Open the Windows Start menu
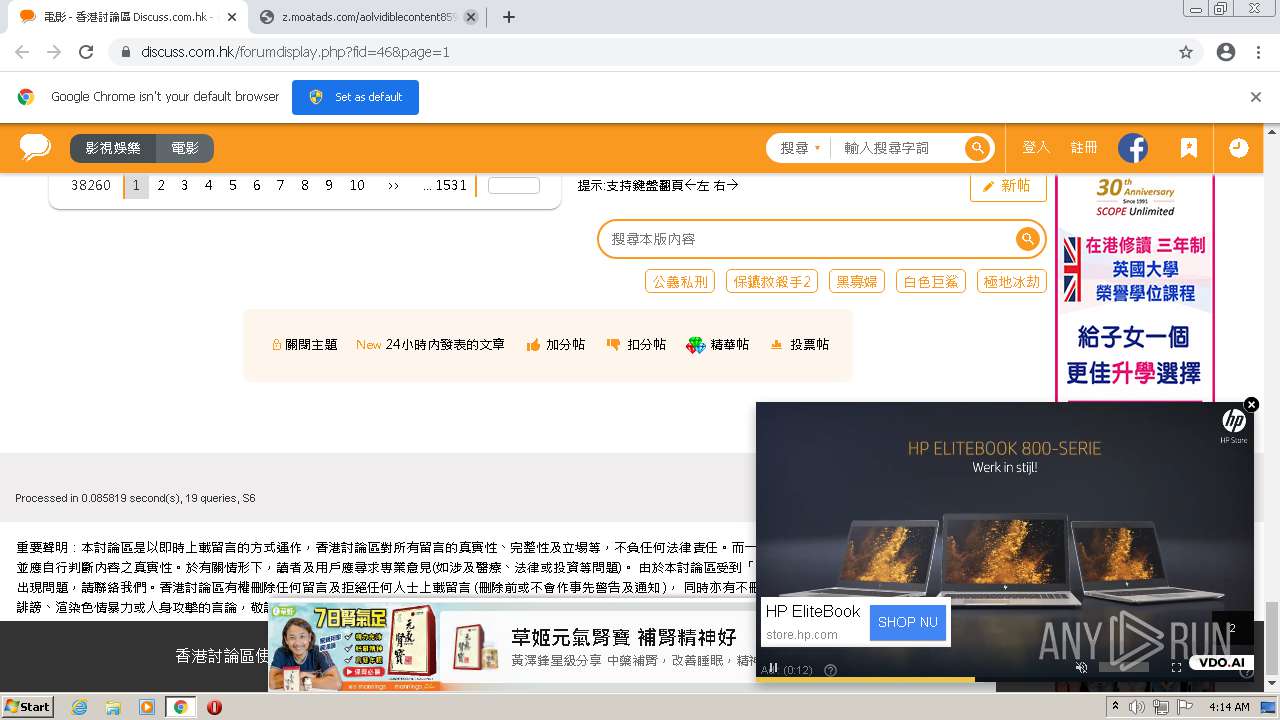 (x=28, y=706)
